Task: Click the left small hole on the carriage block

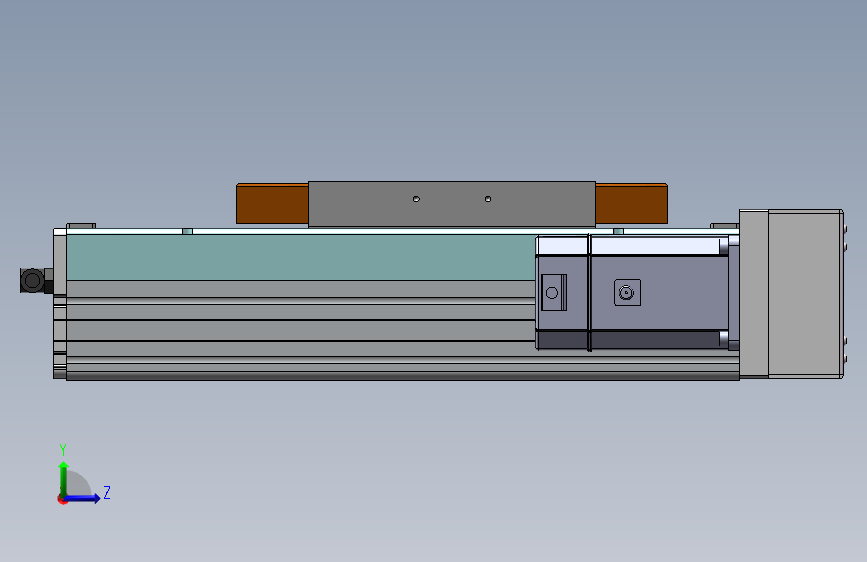Action: coord(416,199)
